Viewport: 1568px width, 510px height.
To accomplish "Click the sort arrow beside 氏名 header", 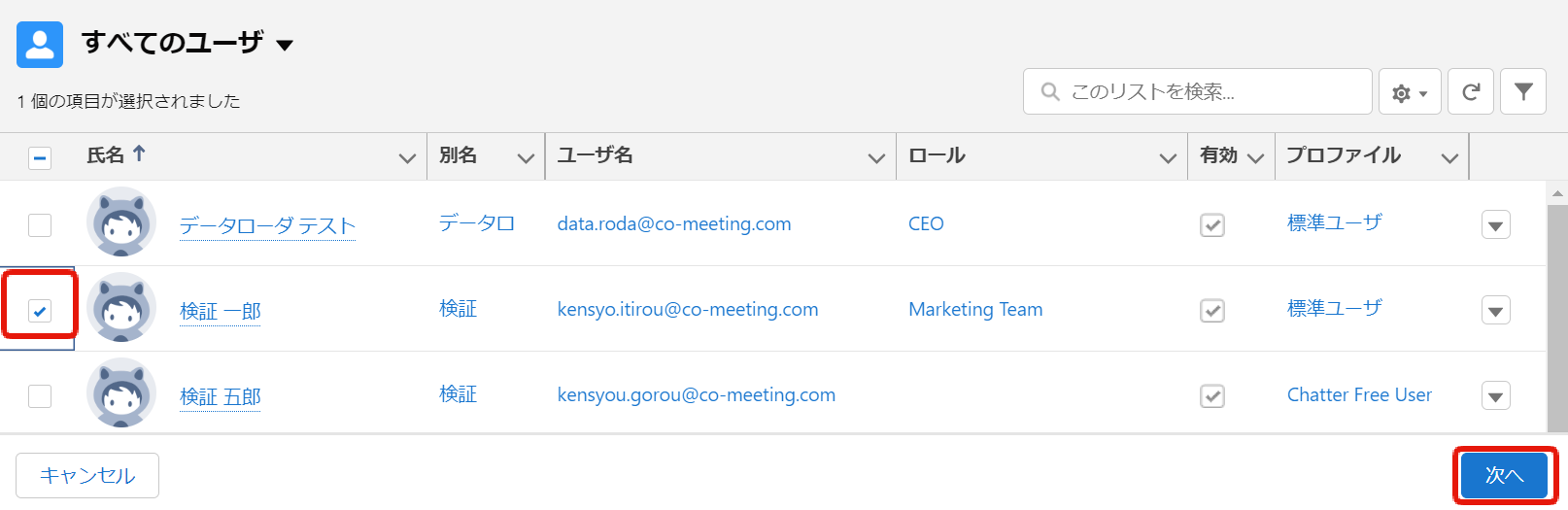I will pos(139,153).
